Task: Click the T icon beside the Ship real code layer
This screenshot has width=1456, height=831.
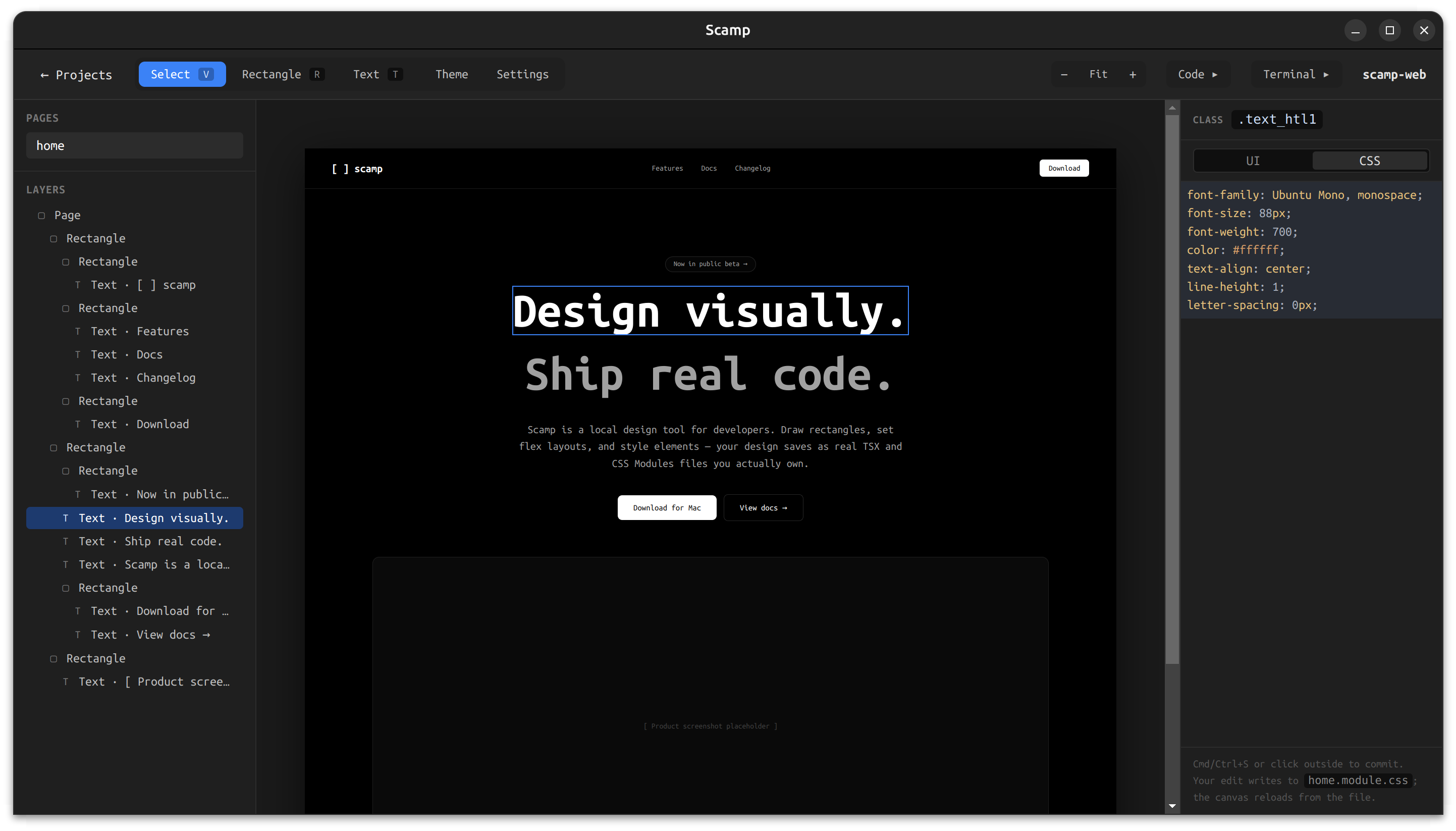Action: [66, 541]
